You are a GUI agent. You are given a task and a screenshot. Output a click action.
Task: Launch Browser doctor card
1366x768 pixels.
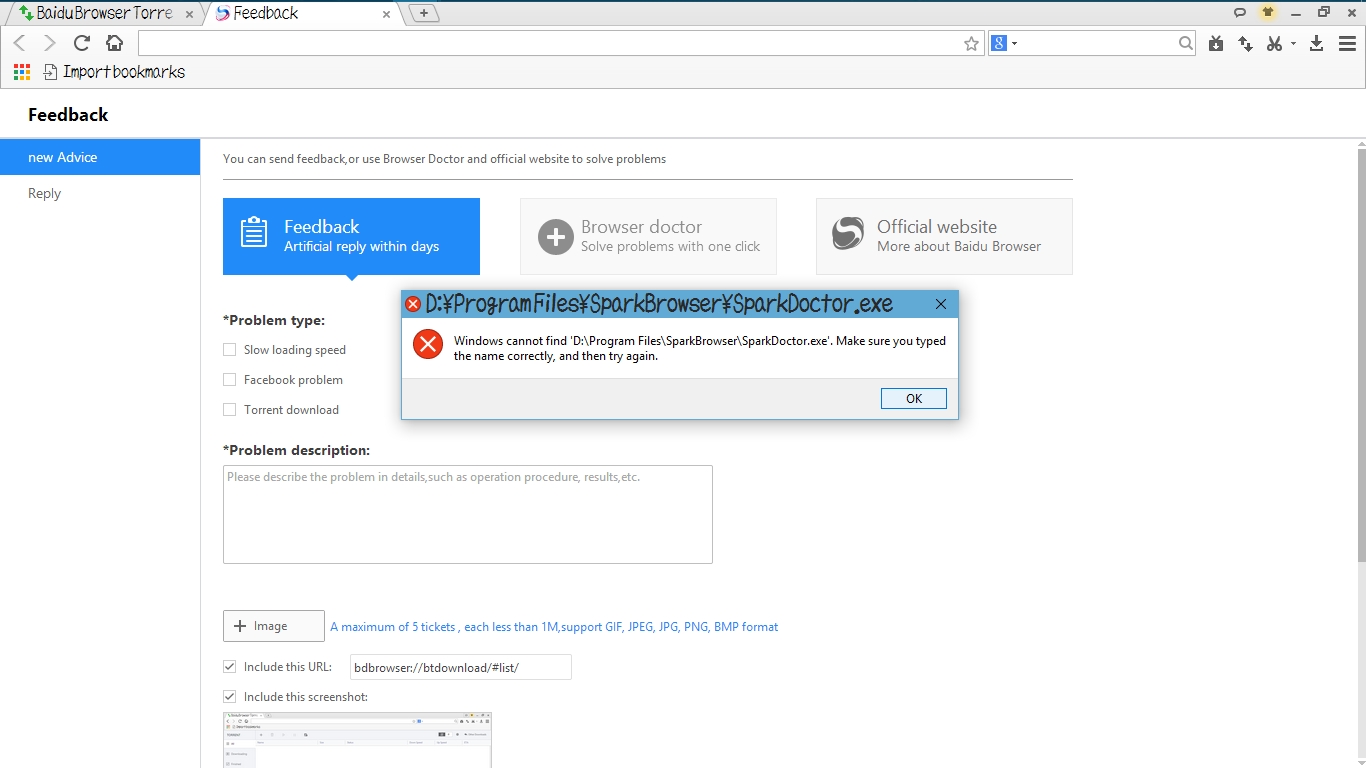point(648,236)
